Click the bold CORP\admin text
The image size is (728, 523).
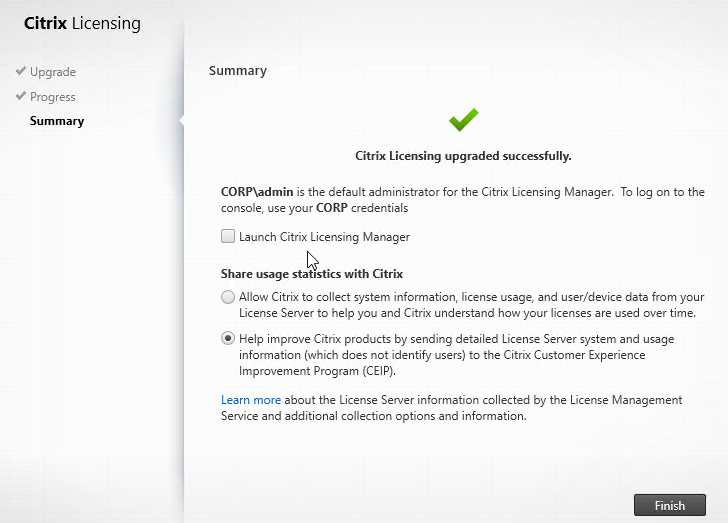click(x=256, y=192)
